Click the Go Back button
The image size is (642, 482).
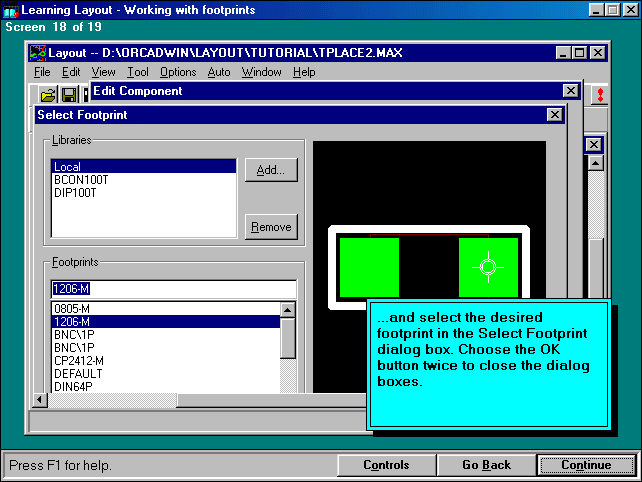[x=486, y=465]
